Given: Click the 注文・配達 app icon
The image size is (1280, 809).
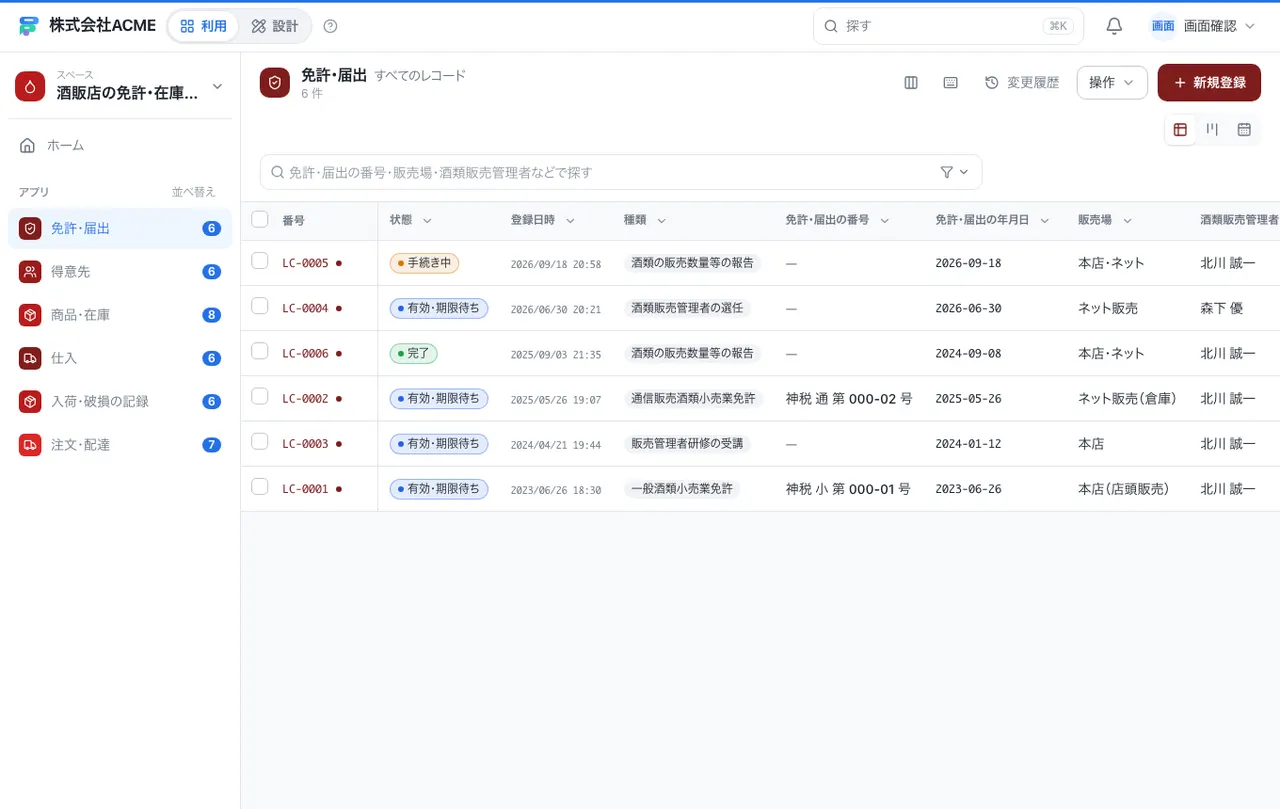Looking at the screenshot, I should pyautogui.click(x=30, y=444).
